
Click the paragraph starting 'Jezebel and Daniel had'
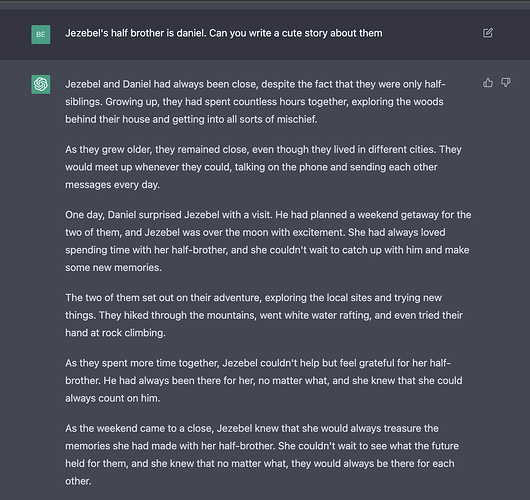(255, 102)
